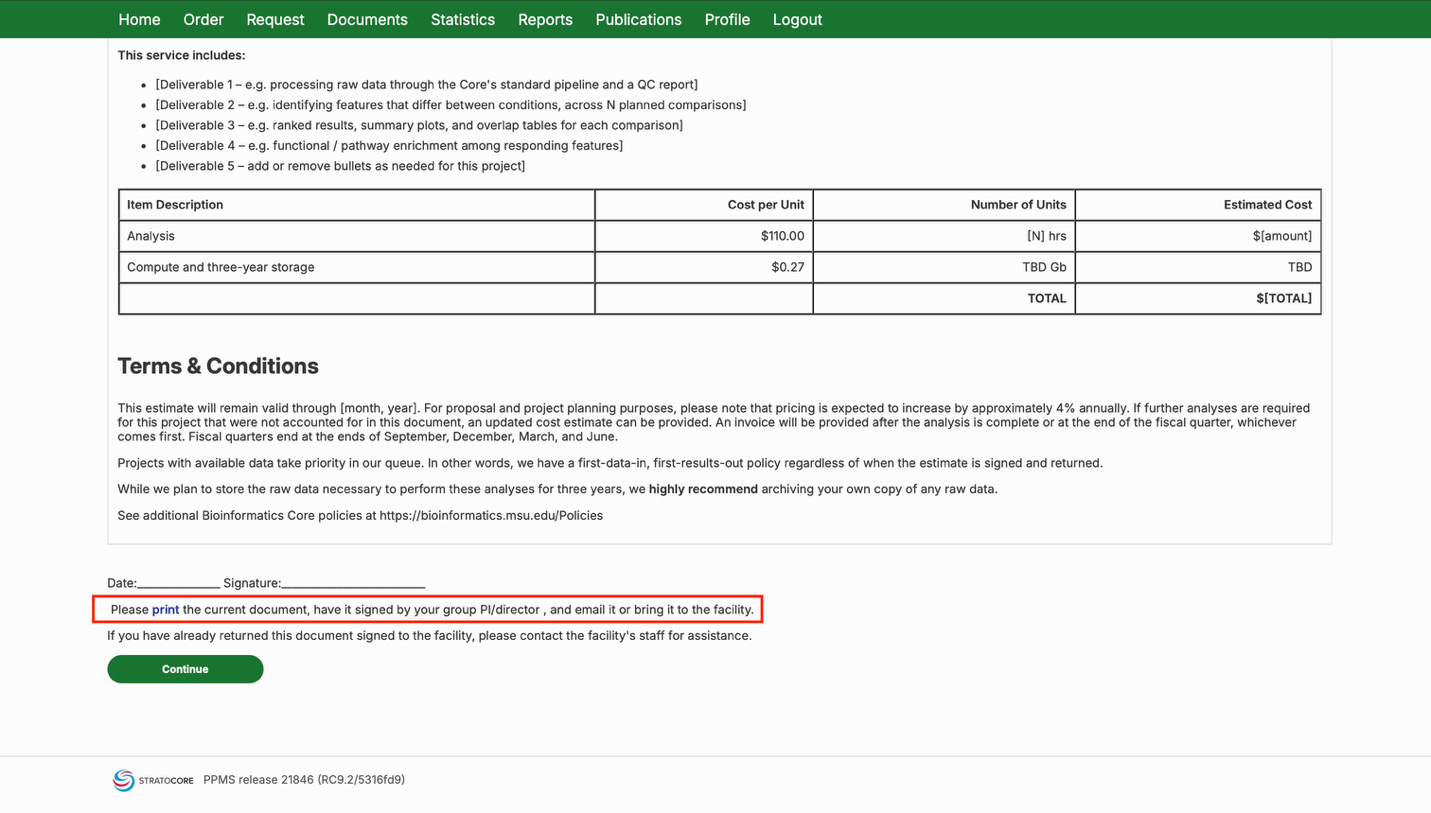Select the Cost per Unit column header

(x=704, y=205)
